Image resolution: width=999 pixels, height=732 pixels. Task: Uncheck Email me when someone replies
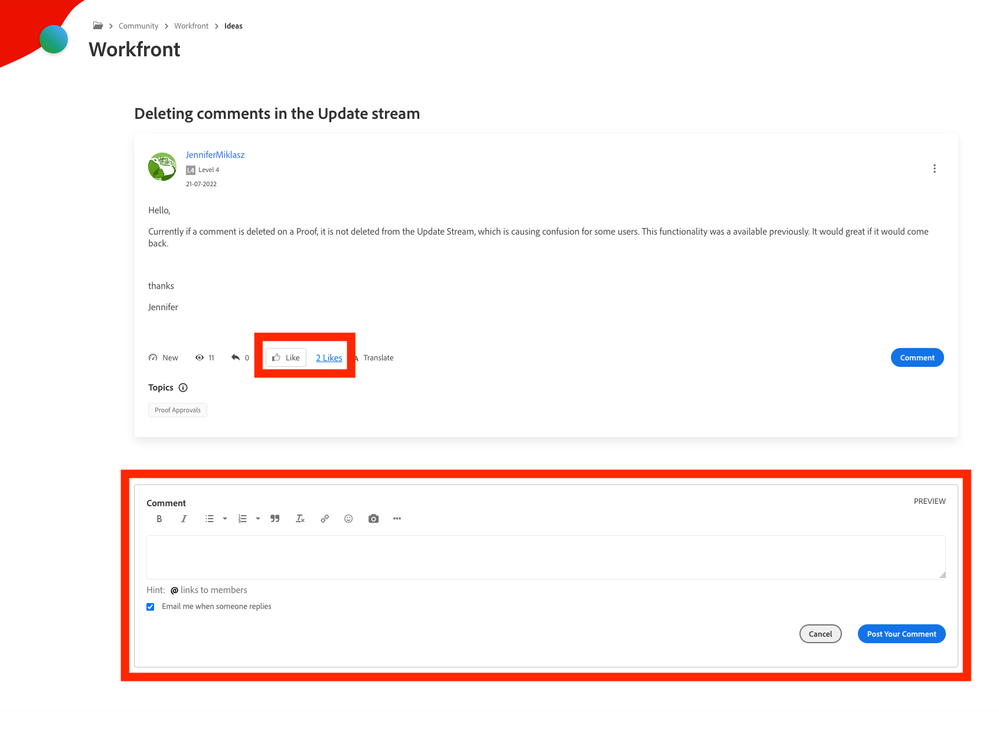tap(151, 607)
